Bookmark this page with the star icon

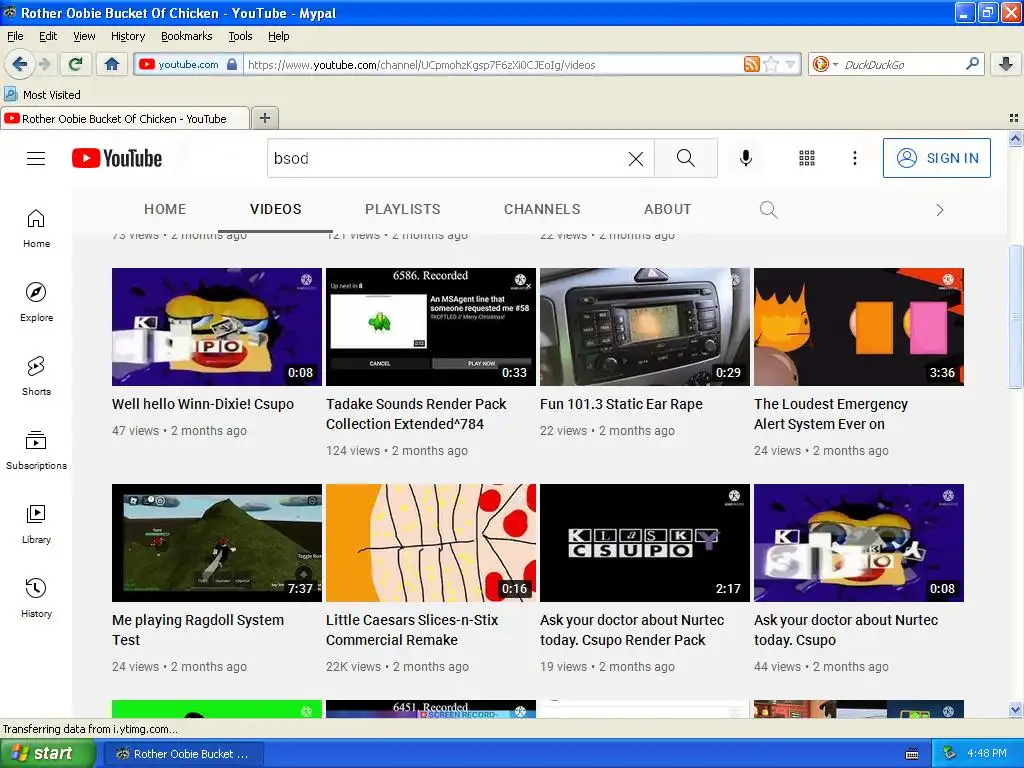[771, 64]
